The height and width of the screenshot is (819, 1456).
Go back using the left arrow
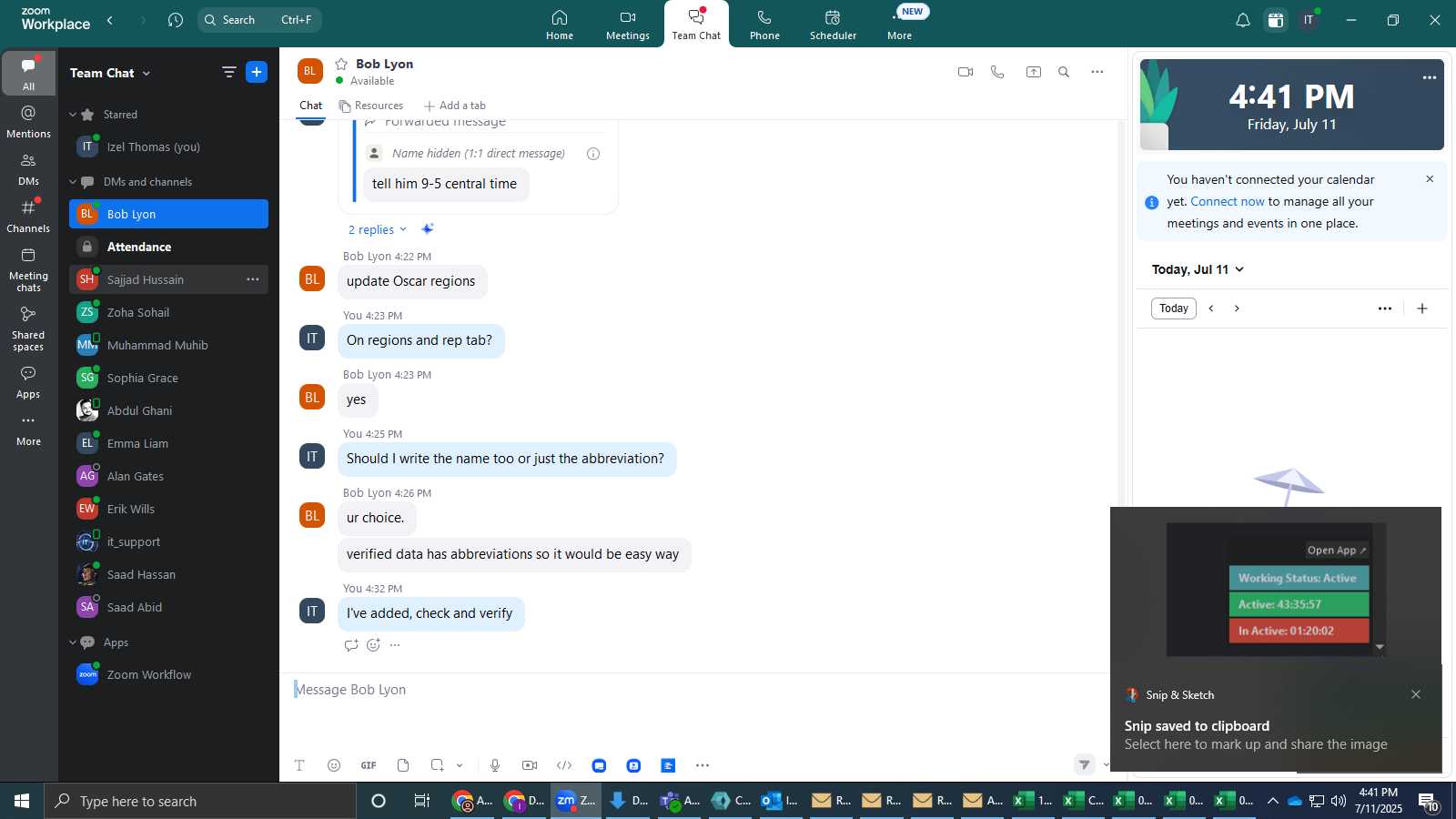(110, 20)
